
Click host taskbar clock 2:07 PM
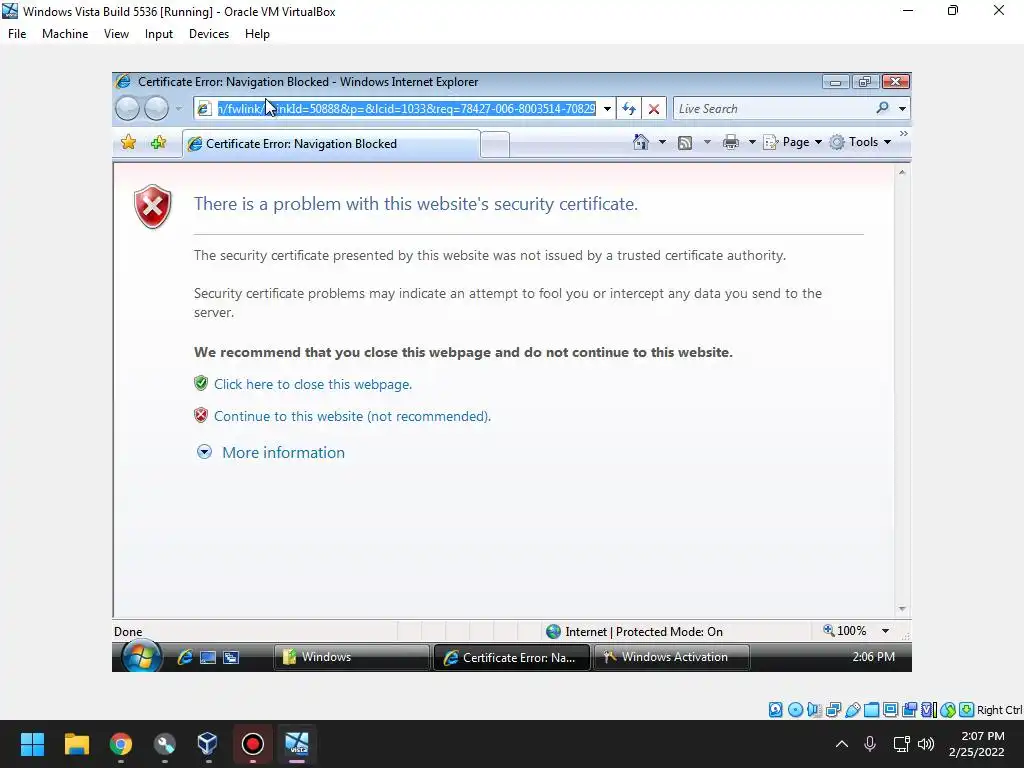point(983,736)
